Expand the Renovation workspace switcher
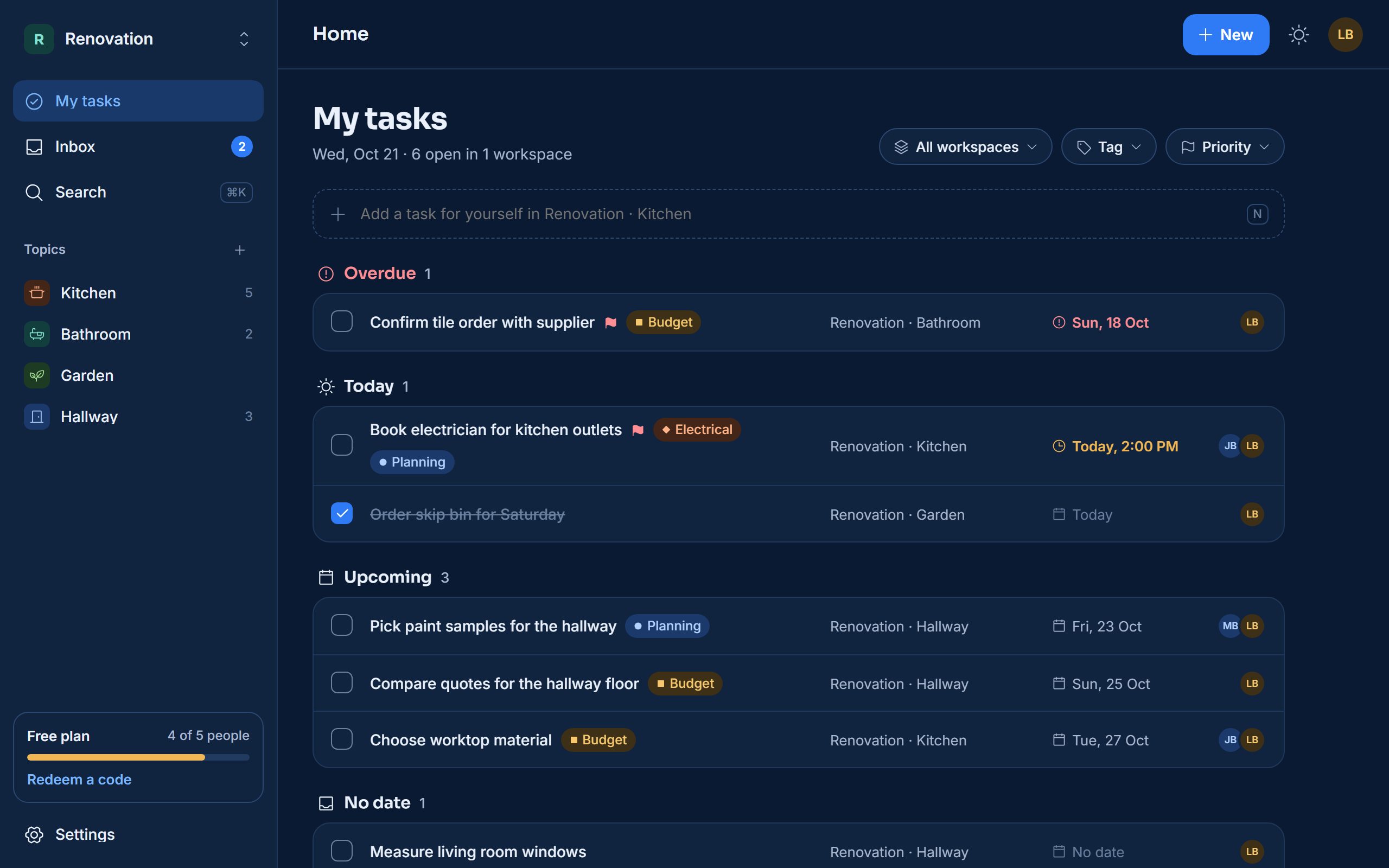 click(138, 39)
